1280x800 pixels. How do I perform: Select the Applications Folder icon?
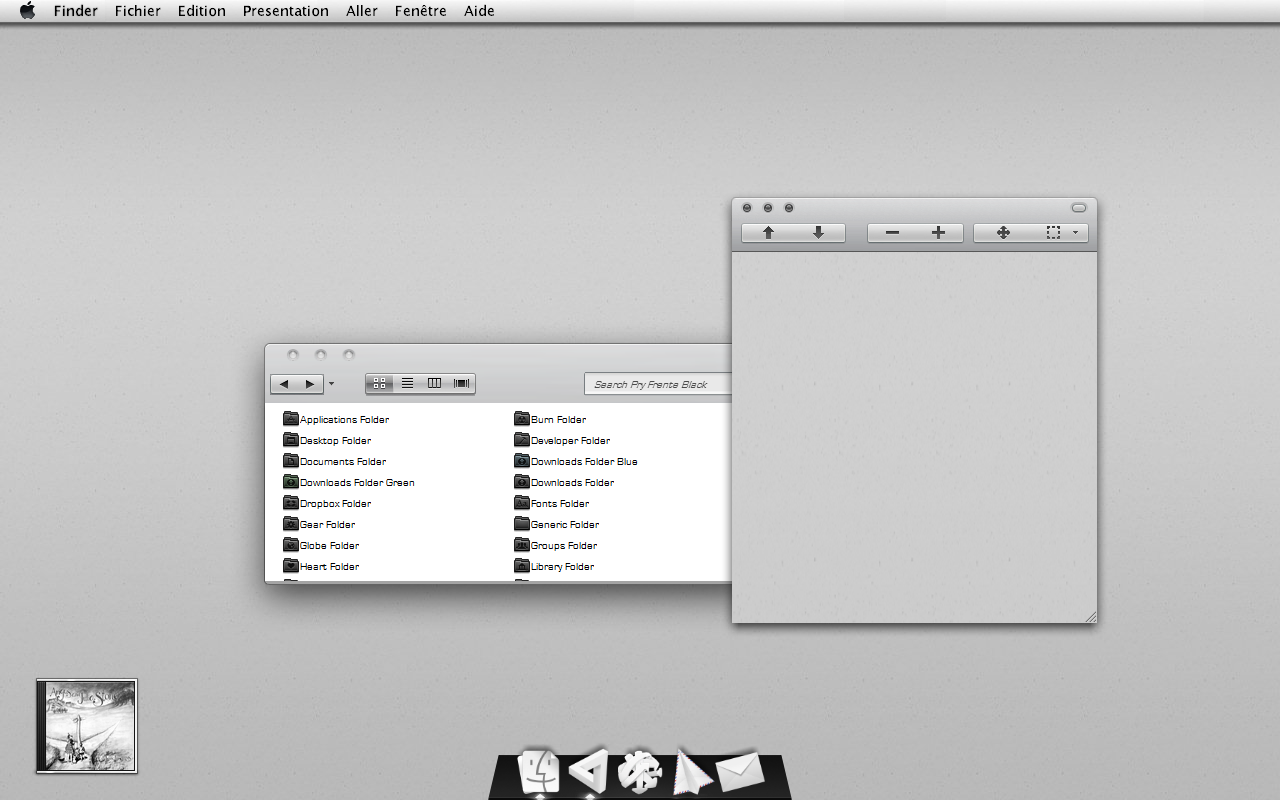pyautogui.click(x=291, y=419)
